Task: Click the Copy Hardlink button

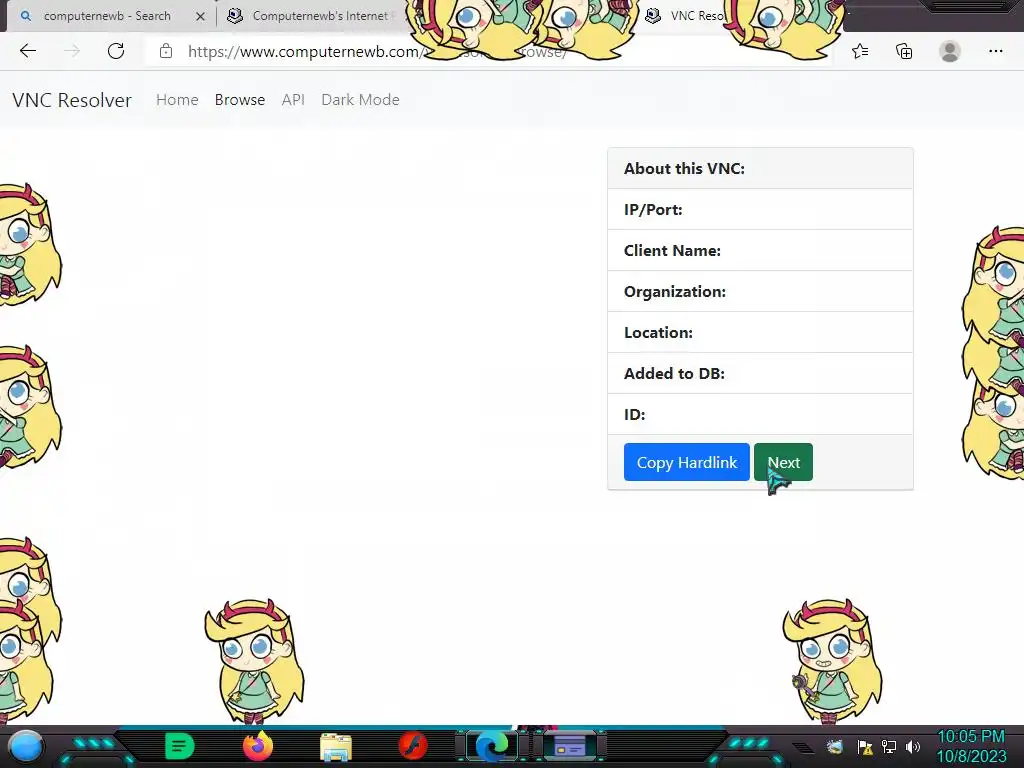Action: [x=686, y=462]
